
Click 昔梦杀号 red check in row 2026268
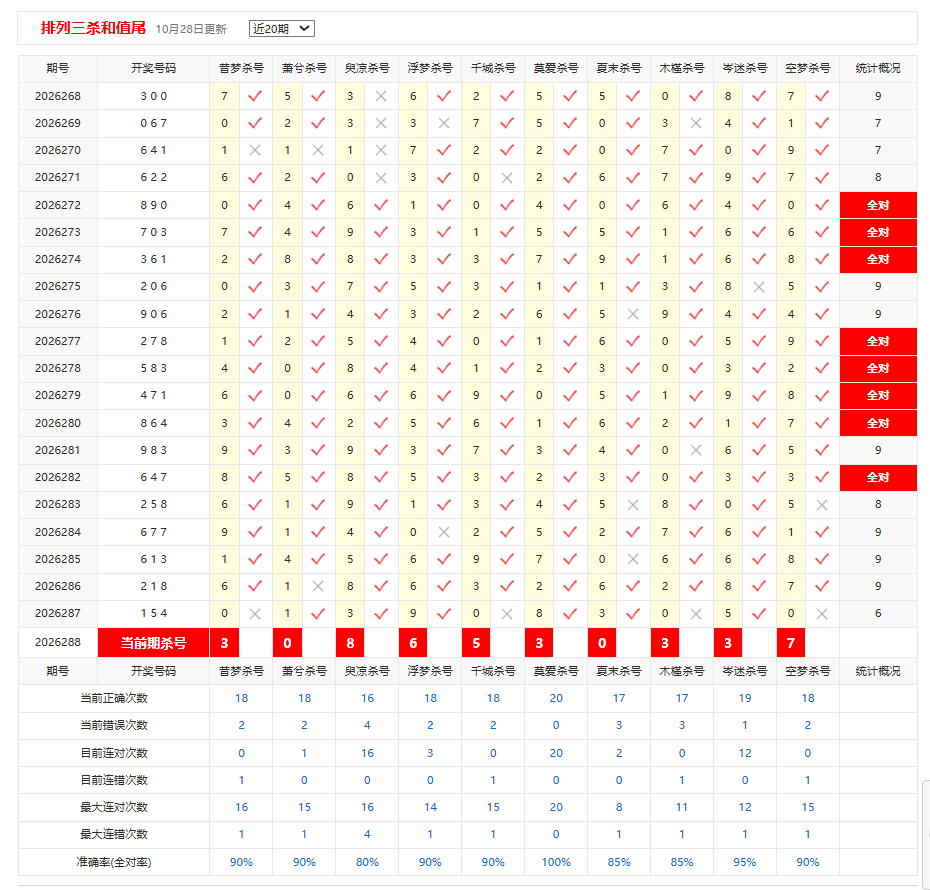click(255, 96)
